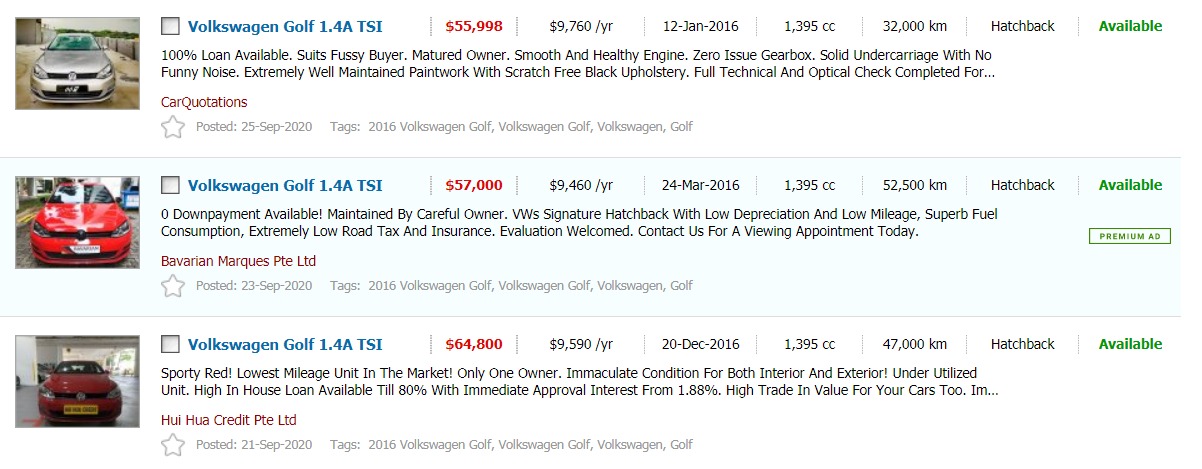The image size is (1202, 469).
Task: Click the $64,800 price of the third listing
Action: pyautogui.click(x=474, y=345)
